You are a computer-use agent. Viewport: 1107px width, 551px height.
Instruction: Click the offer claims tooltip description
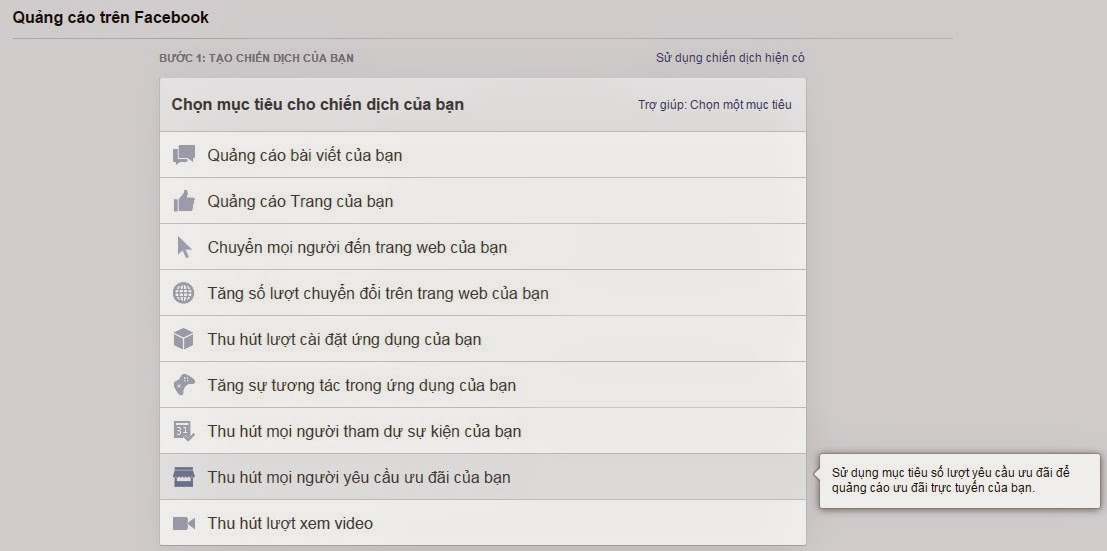coord(951,480)
